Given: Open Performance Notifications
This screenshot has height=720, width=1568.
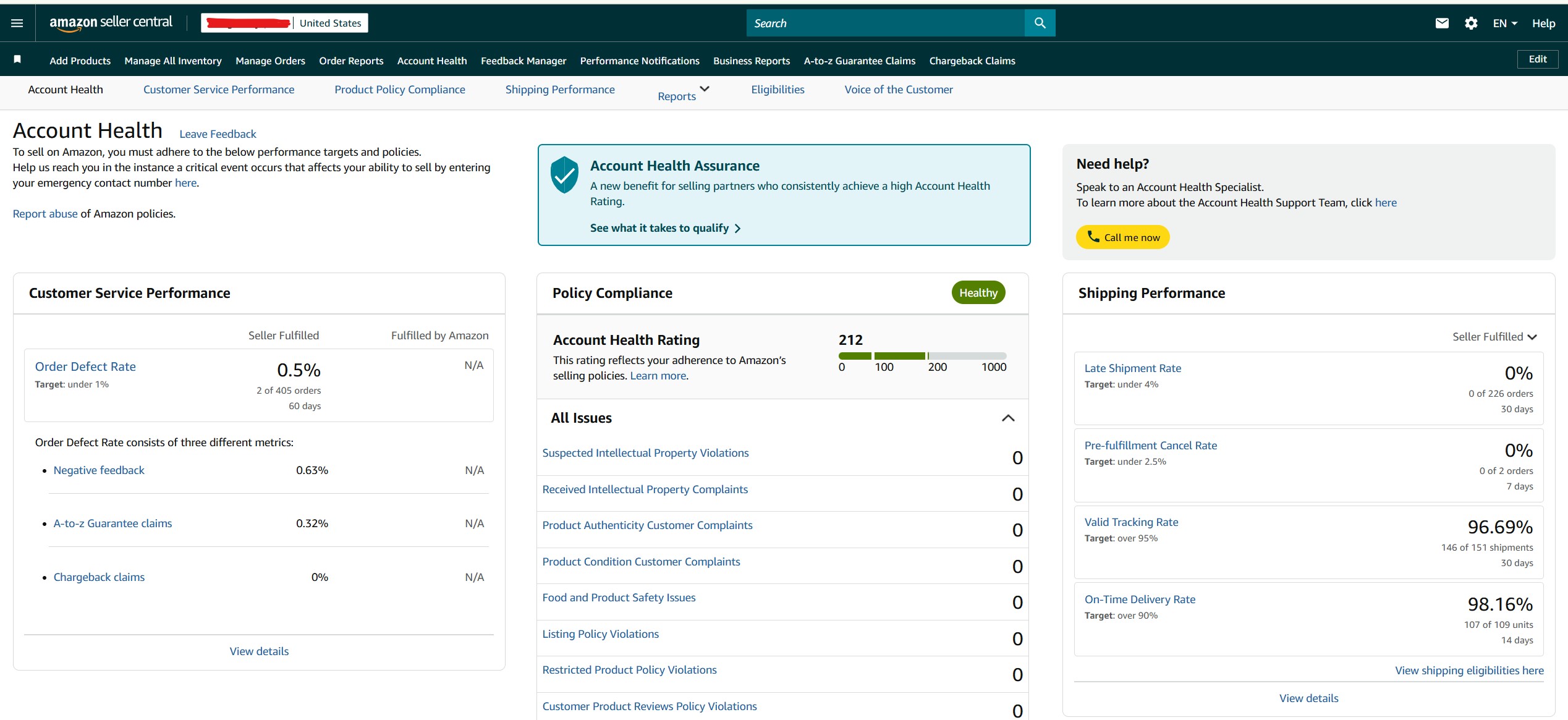Looking at the screenshot, I should click(640, 61).
